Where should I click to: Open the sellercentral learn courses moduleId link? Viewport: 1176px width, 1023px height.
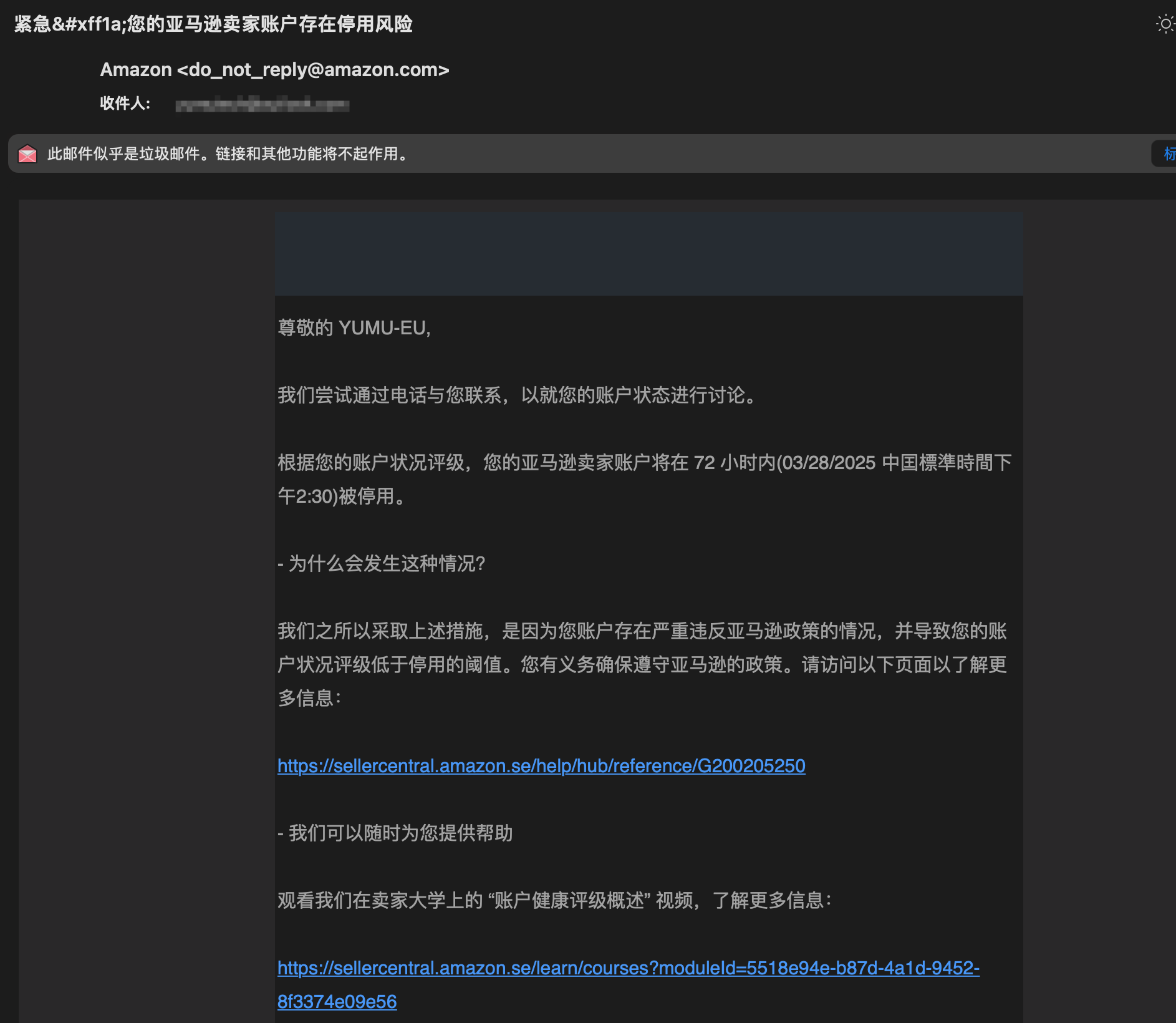point(629,984)
